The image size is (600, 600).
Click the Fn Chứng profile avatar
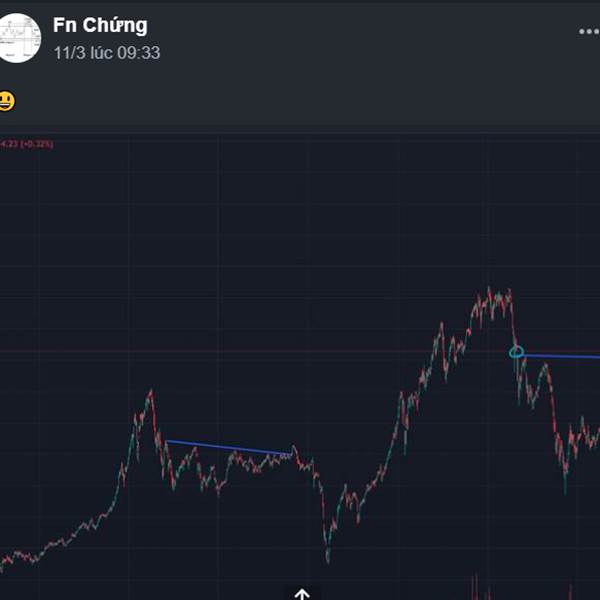[x=17, y=38]
